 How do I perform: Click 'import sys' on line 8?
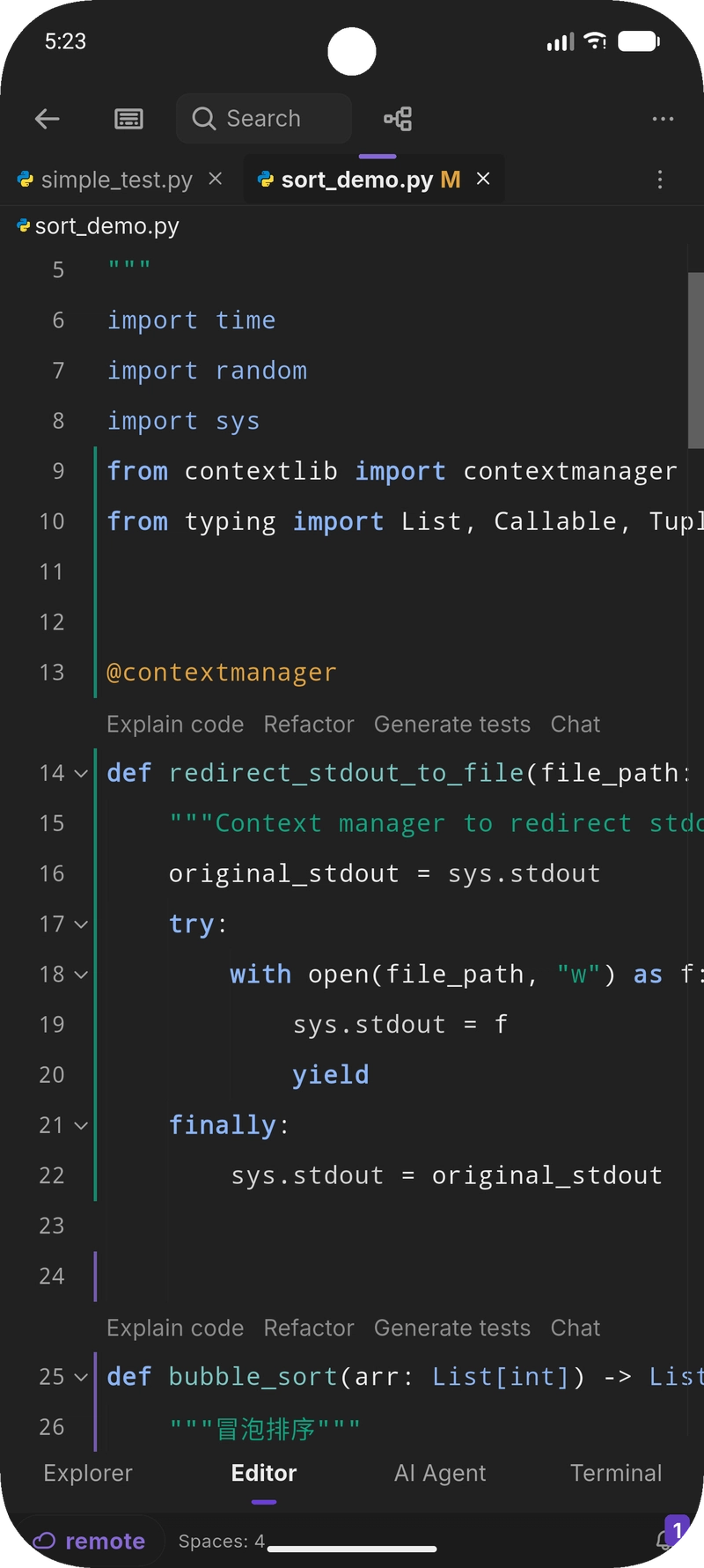click(183, 421)
